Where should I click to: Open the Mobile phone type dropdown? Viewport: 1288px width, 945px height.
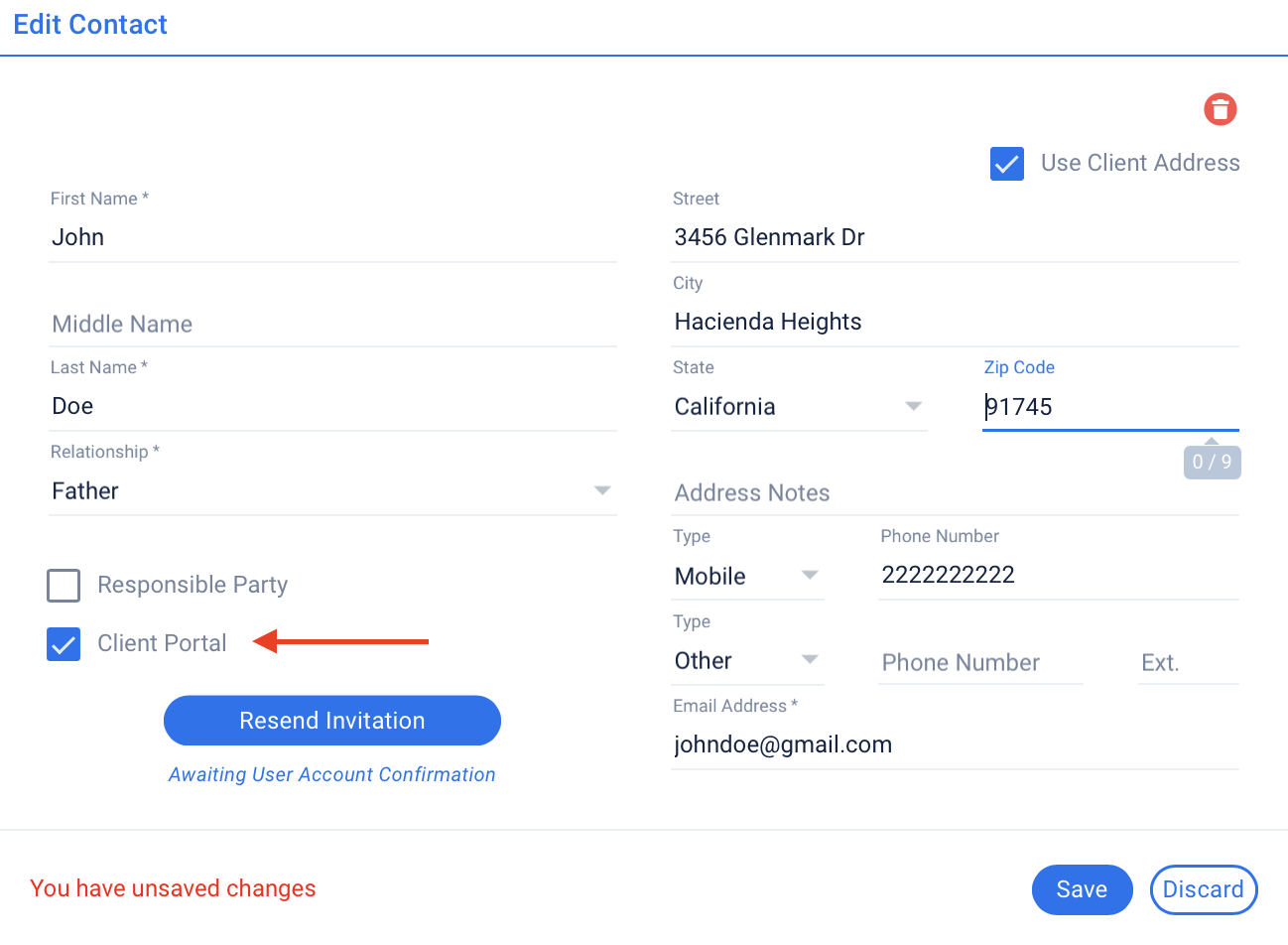[746, 576]
